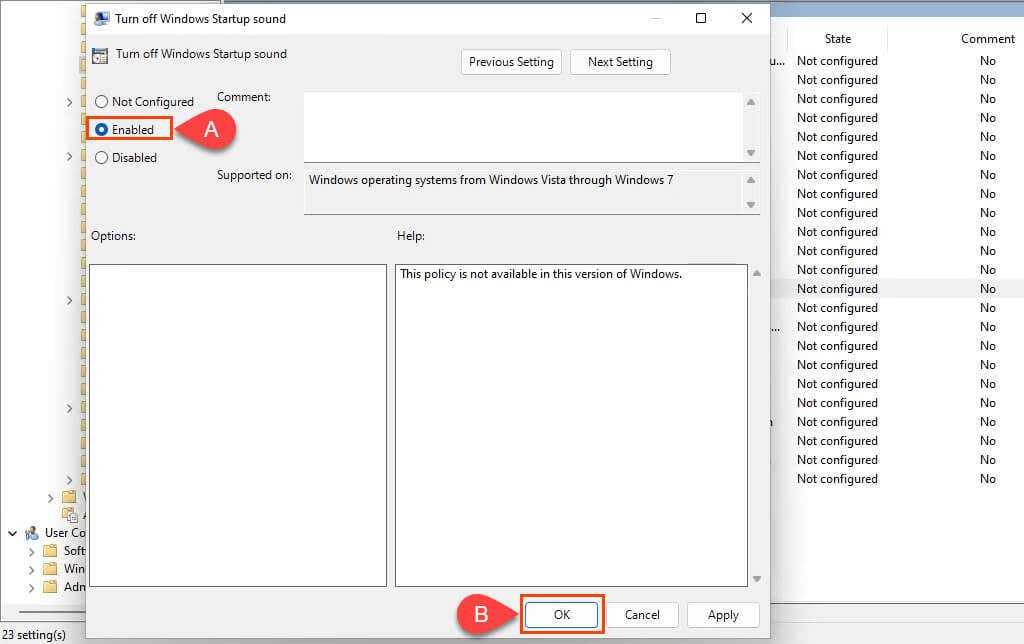This screenshot has width=1024, height=644.
Task: Collapse the User Configuration tree node
Action: coord(12,533)
